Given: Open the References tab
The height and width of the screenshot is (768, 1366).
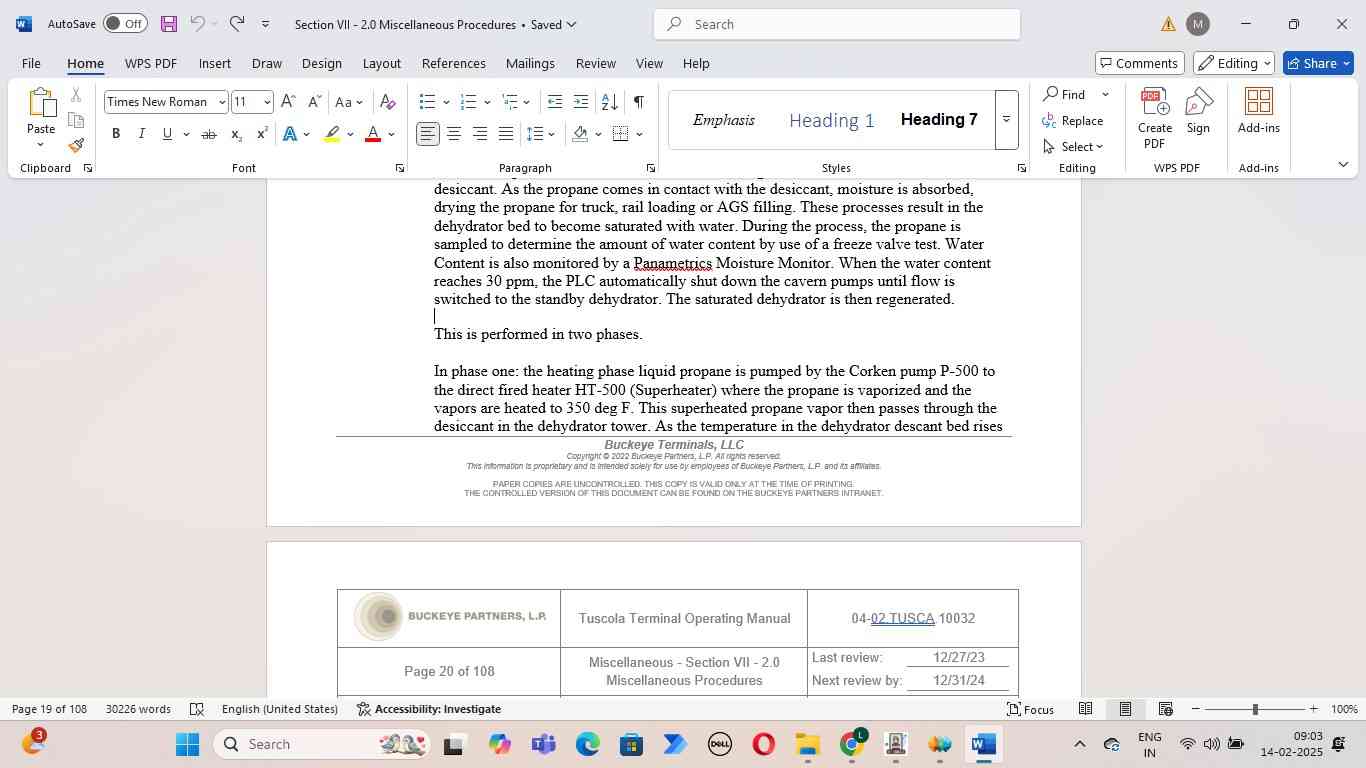Looking at the screenshot, I should point(453,63).
